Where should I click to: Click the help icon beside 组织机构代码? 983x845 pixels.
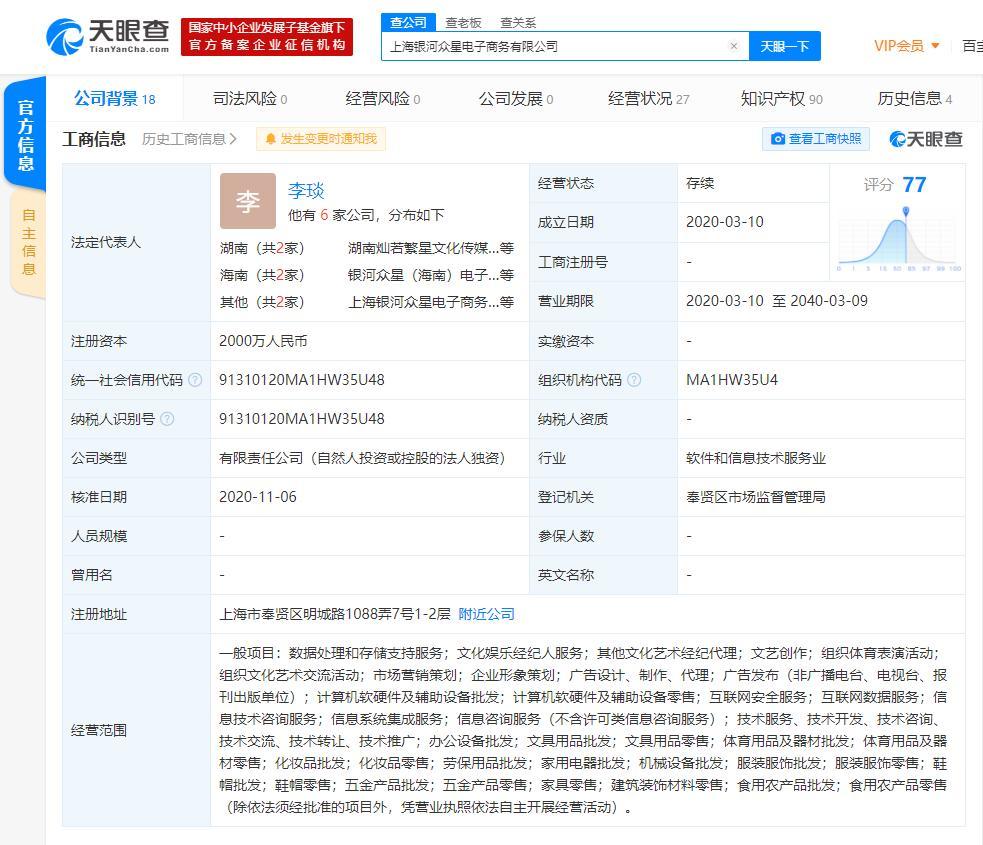click(x=634, y=380)
